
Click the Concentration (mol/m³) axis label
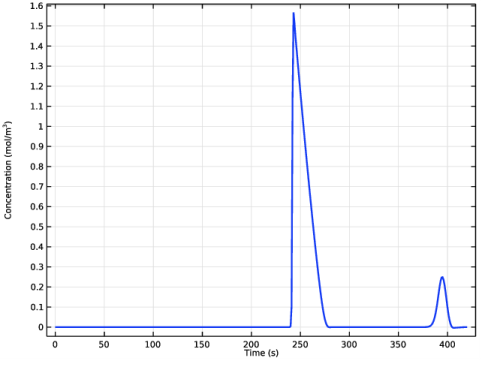8,170
